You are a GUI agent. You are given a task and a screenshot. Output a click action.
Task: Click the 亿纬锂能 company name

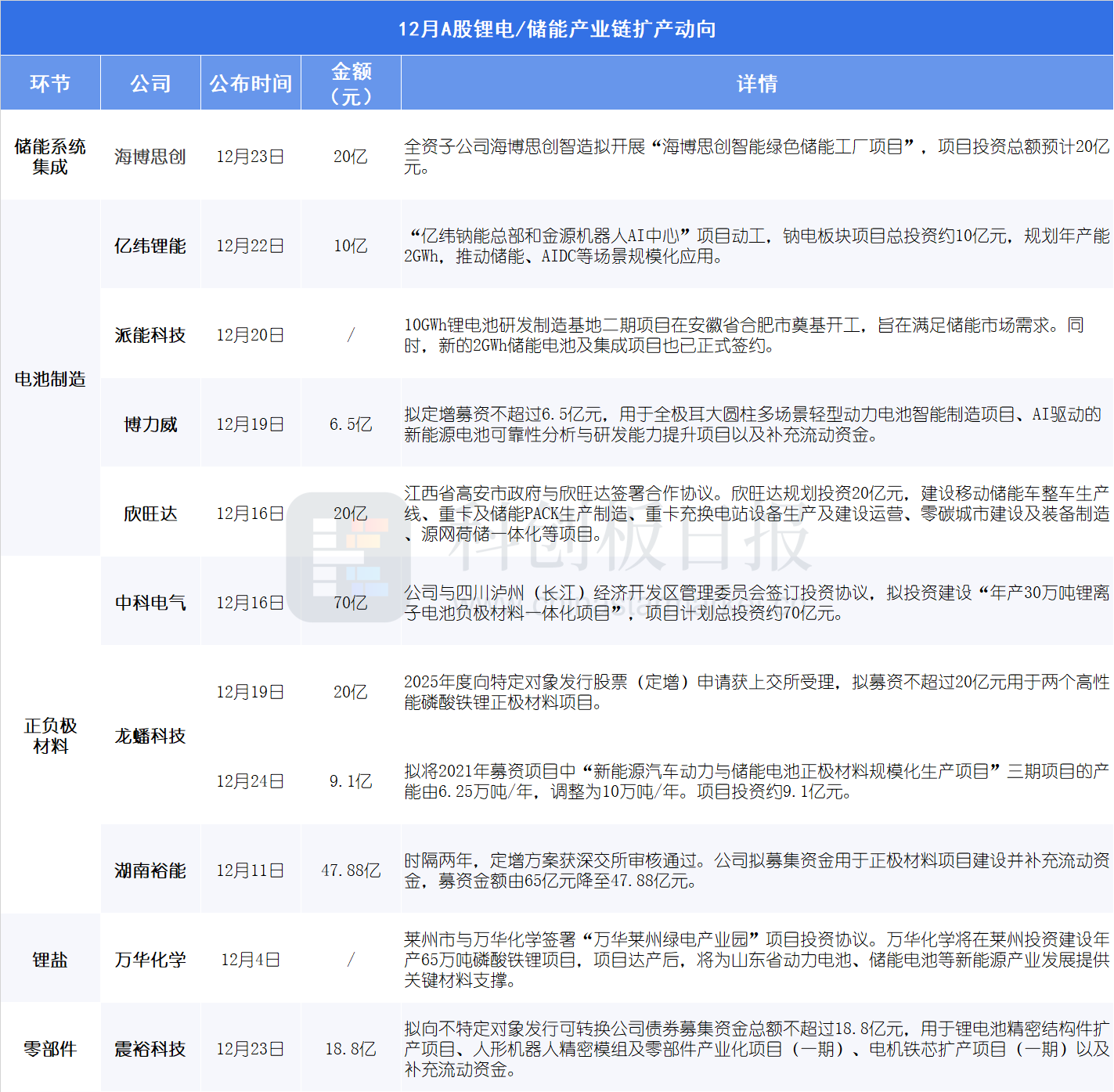click(150, 246)
